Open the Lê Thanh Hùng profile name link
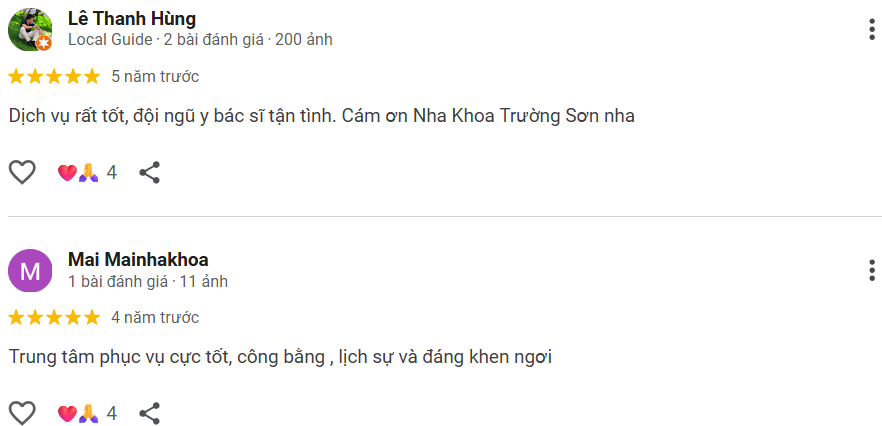 click(x=132, y=18)
